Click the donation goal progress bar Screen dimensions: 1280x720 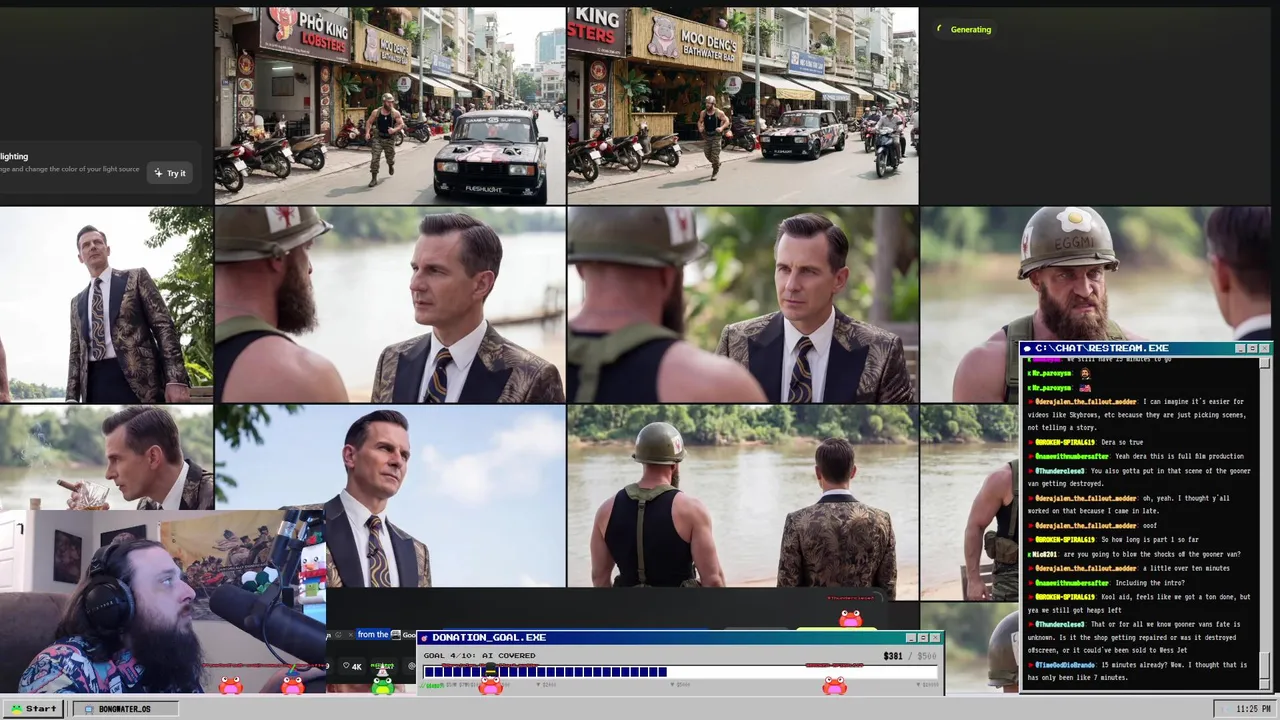point(681,672)
